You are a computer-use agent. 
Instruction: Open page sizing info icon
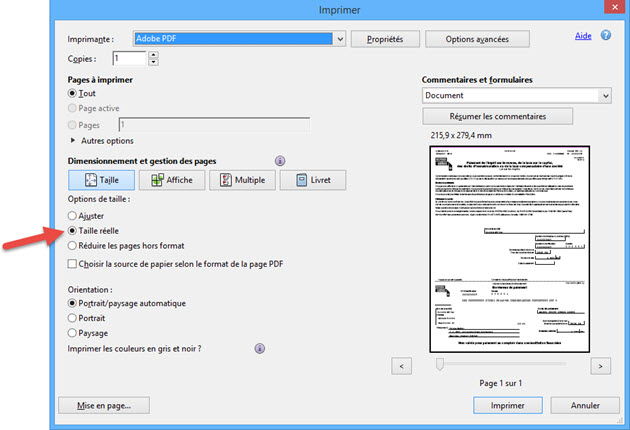click(x=280, y=161)
